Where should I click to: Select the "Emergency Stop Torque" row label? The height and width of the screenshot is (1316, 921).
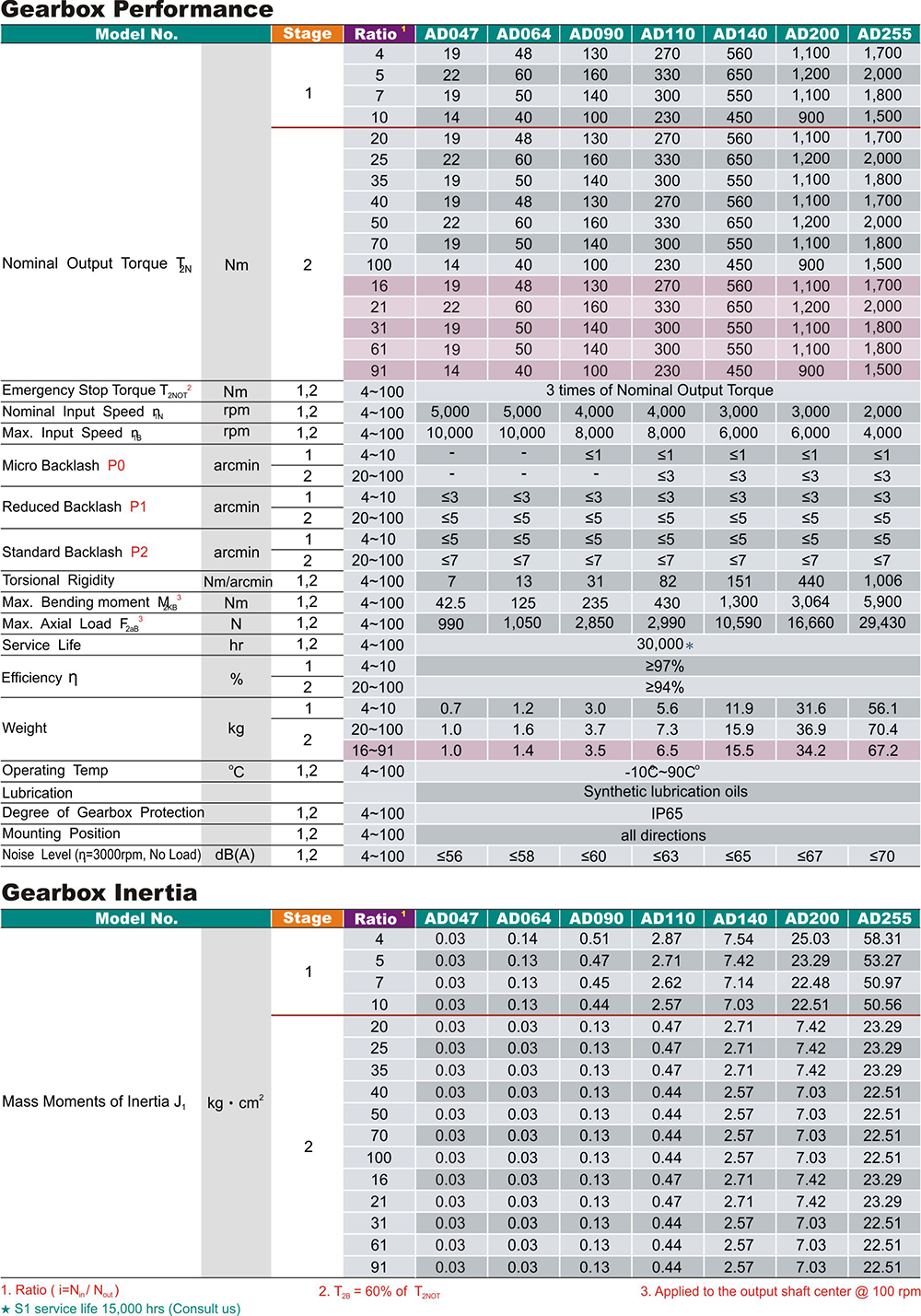point(97,390)
